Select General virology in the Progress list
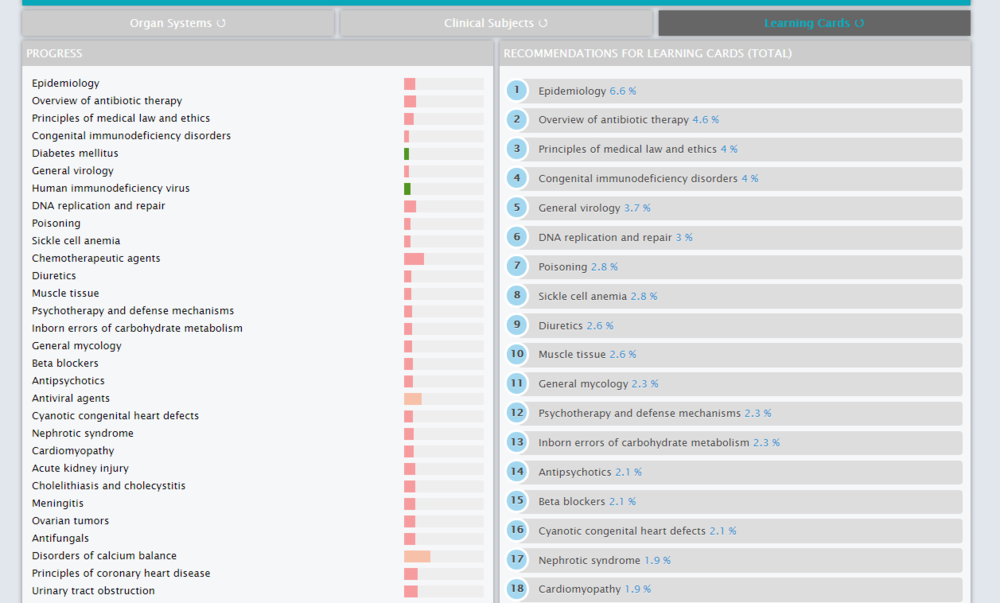 tap(73, 171)
